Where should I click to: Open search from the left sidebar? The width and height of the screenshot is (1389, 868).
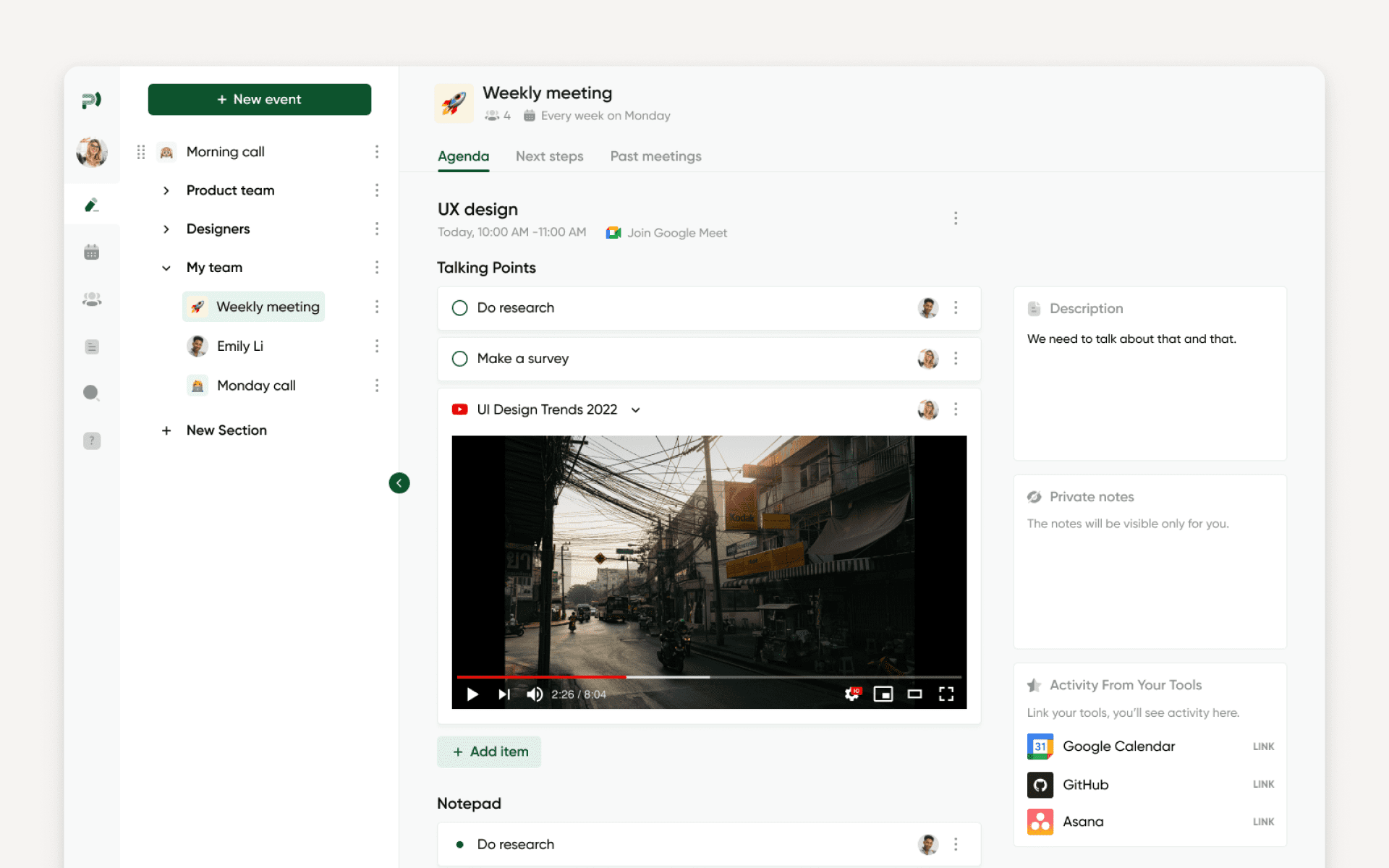tap(91, 393)
